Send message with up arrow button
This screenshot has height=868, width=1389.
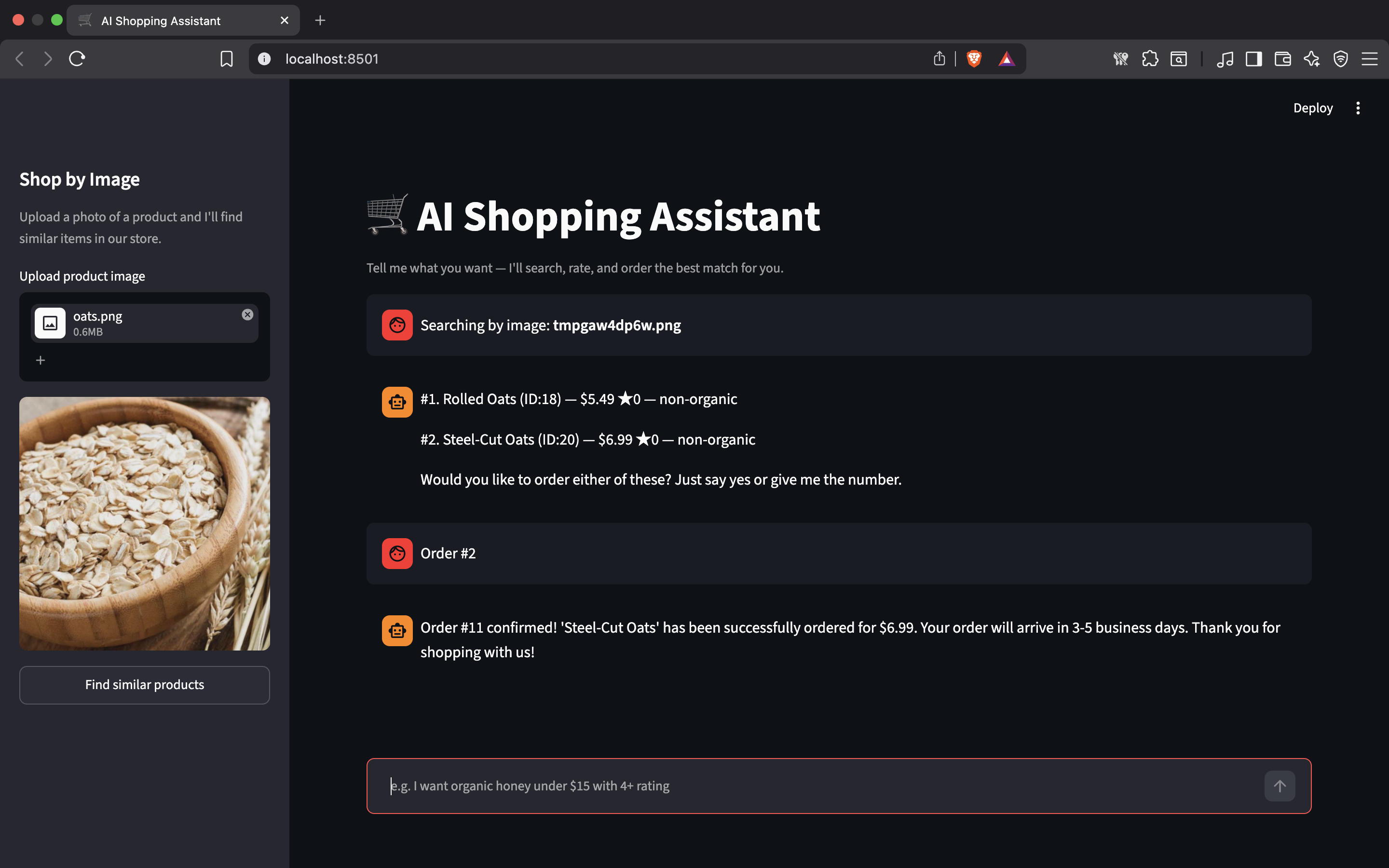point(1280,786)
